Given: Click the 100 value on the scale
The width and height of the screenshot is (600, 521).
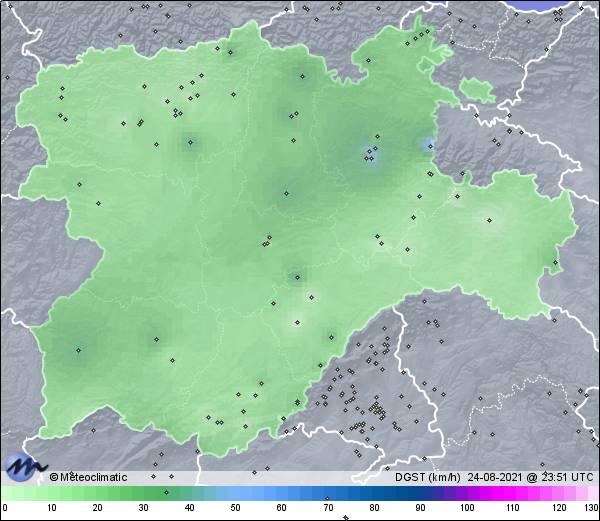Looking at the screenshot, I should tap(467, 508).
